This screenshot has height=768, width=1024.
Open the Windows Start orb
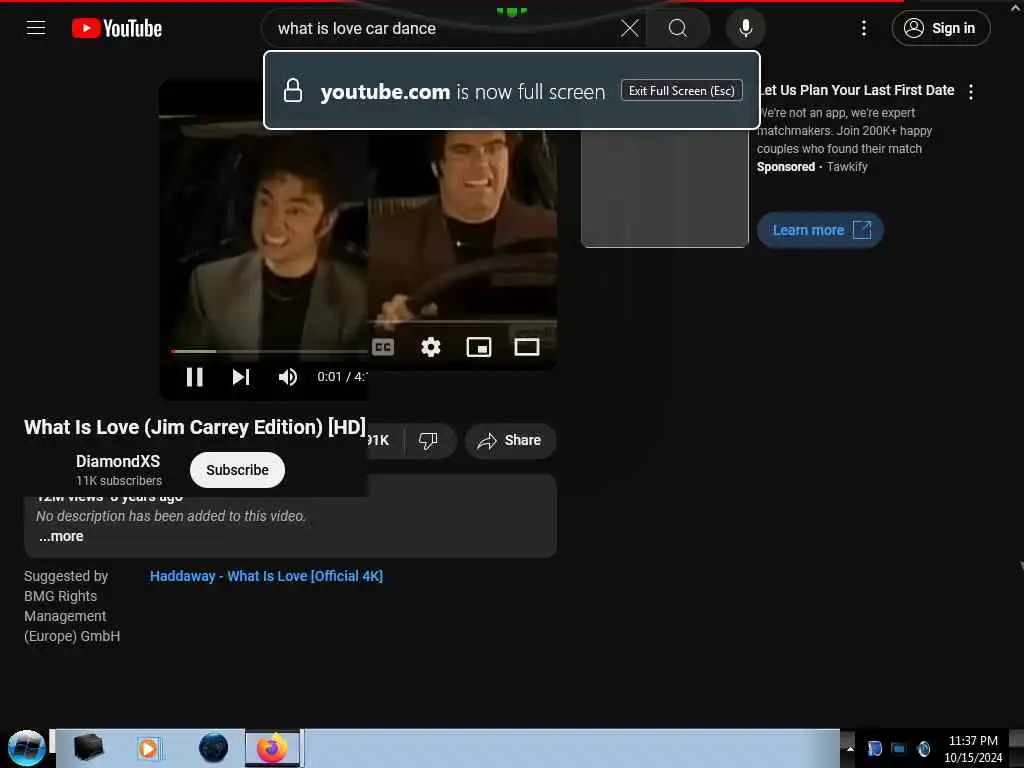[26, 748]
